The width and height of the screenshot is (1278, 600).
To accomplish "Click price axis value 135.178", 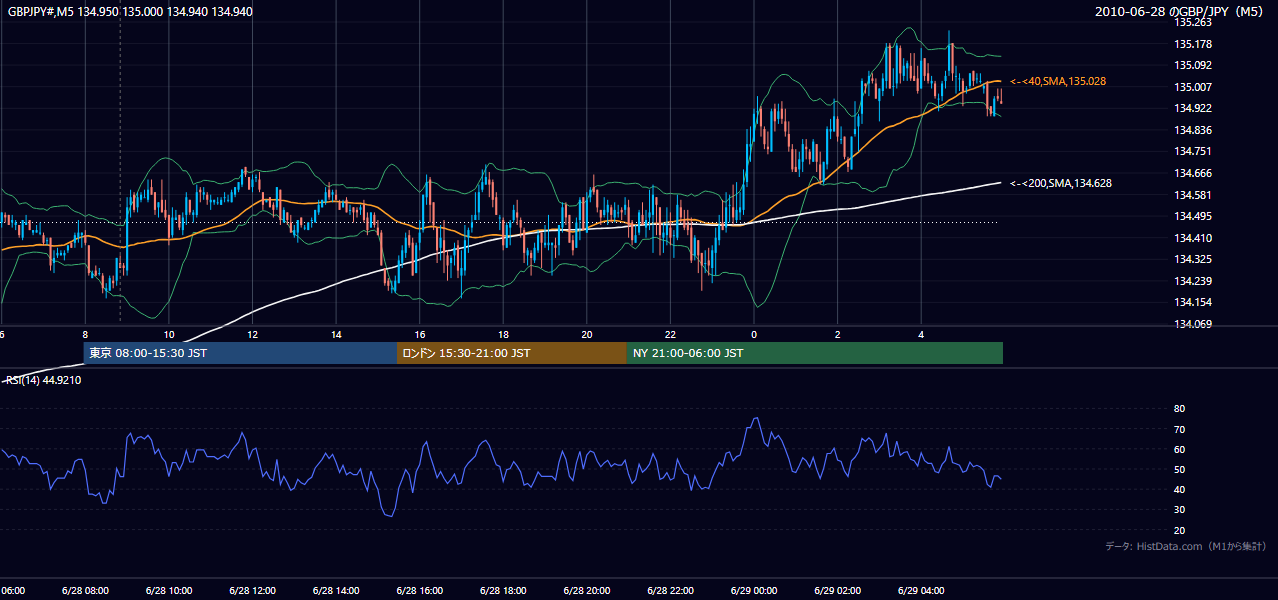I will (1193, 44).
